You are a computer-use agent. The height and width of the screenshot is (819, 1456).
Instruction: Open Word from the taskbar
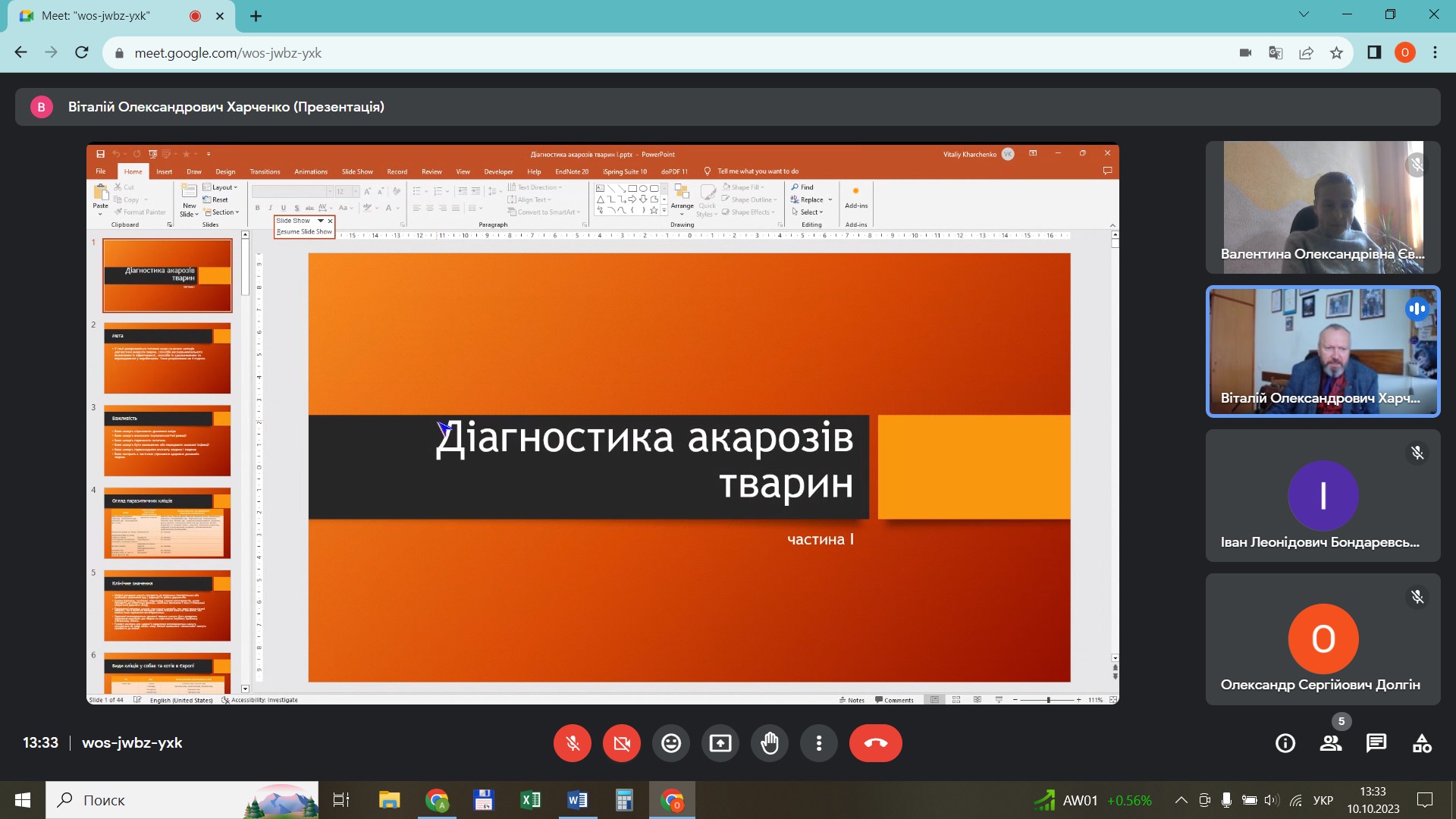tap(577, 800)
